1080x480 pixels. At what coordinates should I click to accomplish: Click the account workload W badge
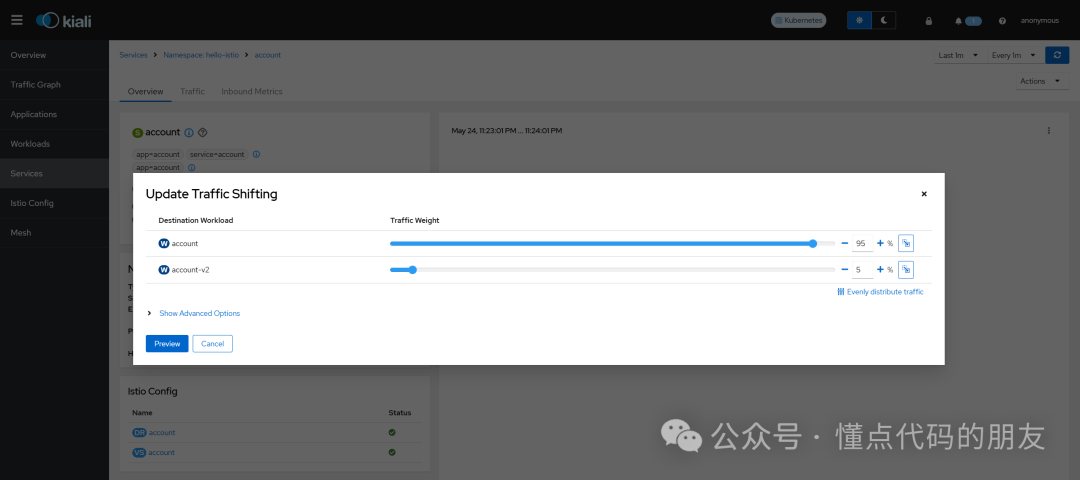pyautogui.click(x=164, y=243)
